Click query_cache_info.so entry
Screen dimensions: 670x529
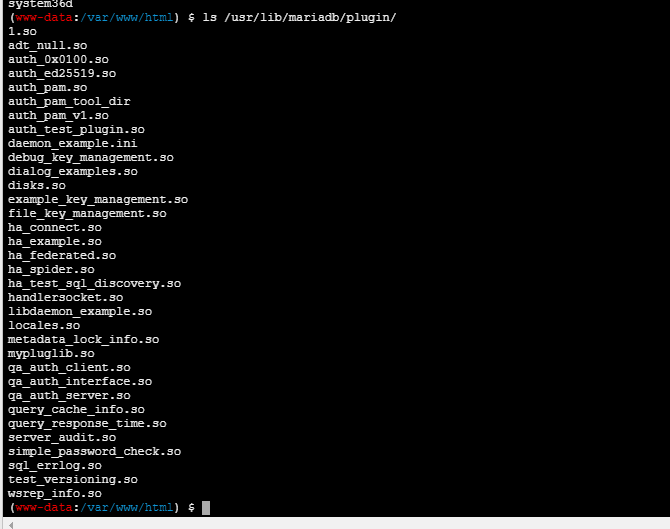(x=76, y=410)
